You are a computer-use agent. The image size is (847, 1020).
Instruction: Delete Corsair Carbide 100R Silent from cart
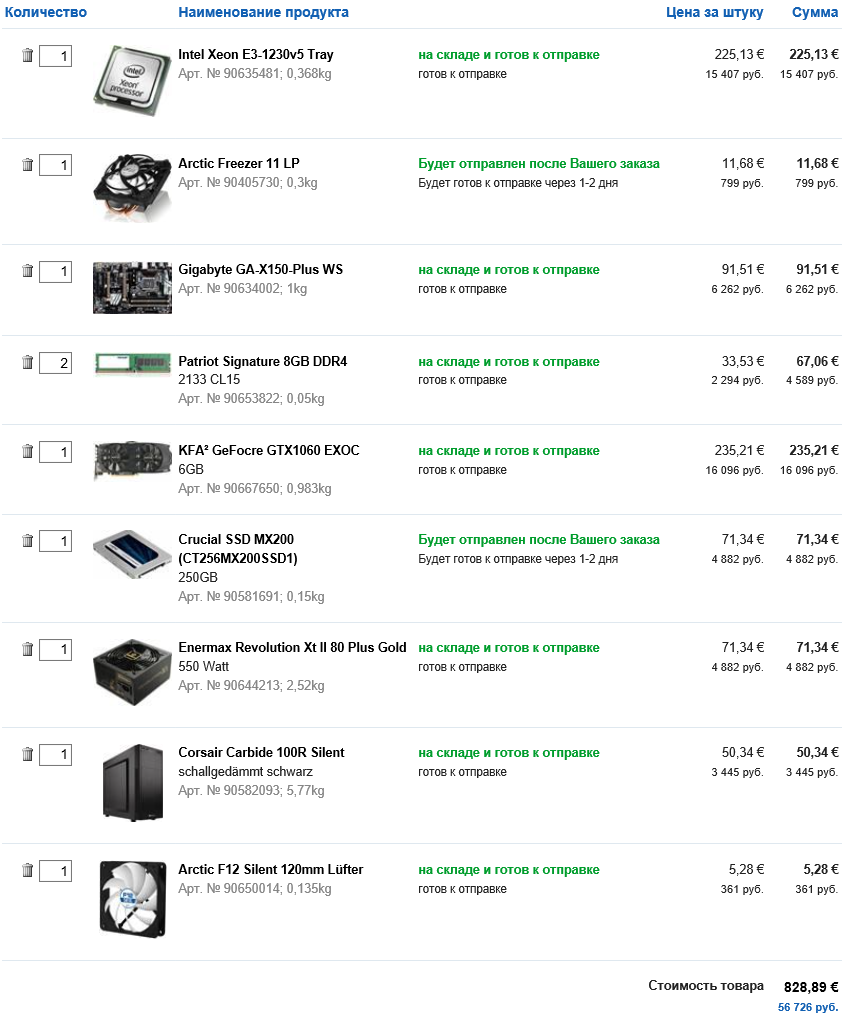click(28, 754)
